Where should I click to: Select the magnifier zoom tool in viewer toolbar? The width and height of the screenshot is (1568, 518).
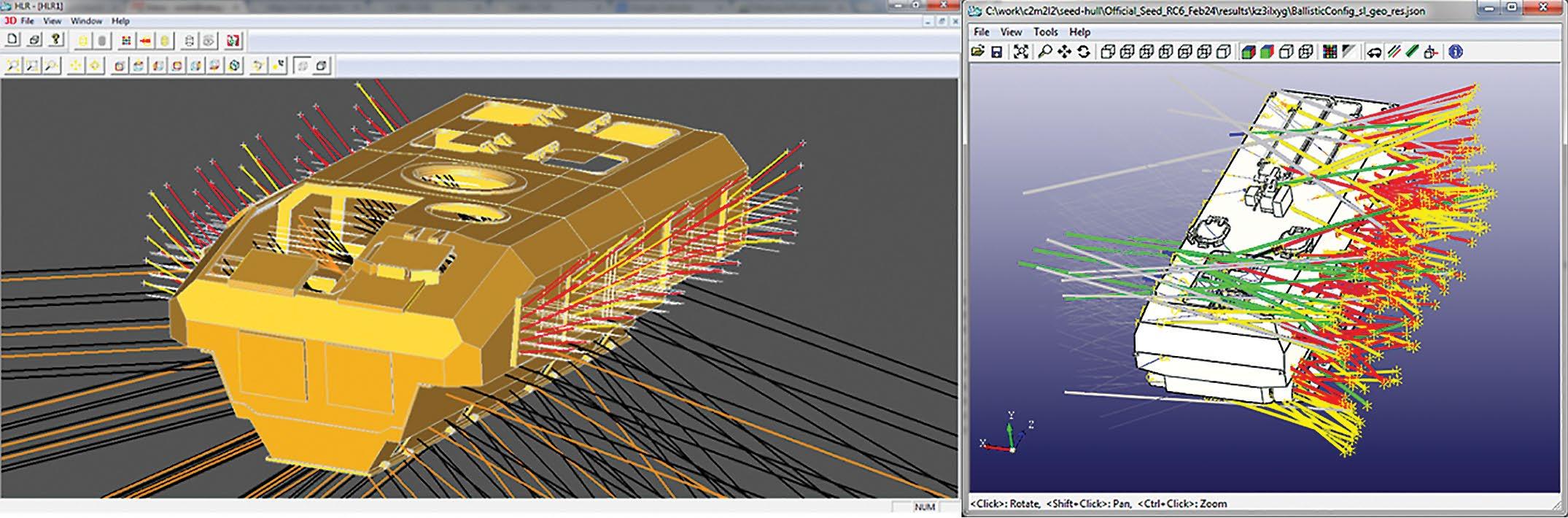click(x=1045, y=52)
